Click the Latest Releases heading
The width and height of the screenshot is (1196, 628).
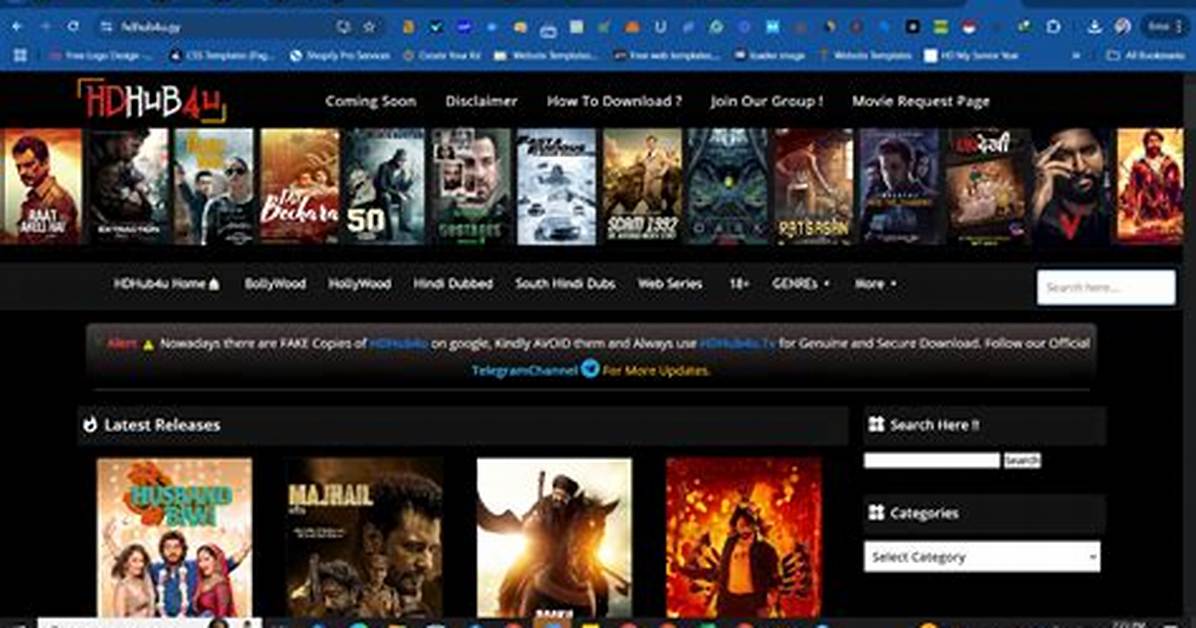(x=162, y=425)
